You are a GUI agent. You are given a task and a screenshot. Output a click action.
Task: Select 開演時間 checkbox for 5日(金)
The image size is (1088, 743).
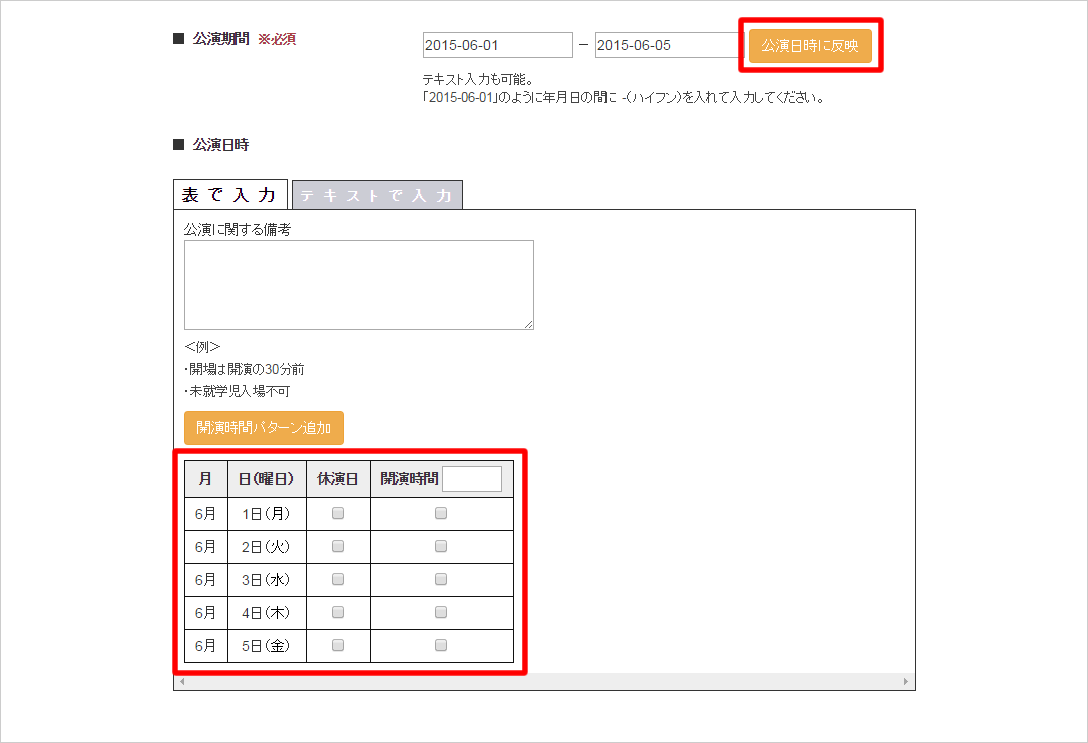point(441,645)
